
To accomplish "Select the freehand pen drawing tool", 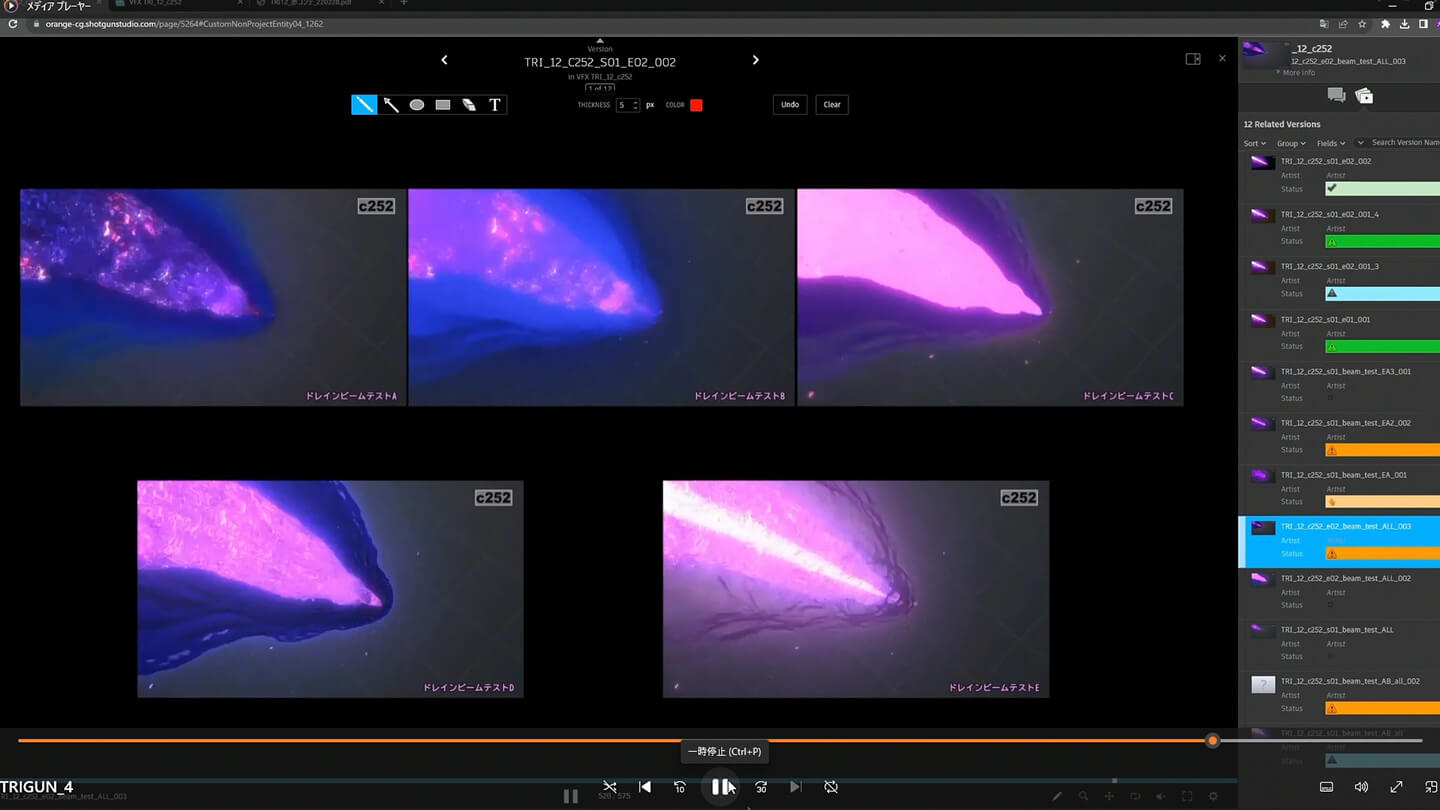I will 364,104.
